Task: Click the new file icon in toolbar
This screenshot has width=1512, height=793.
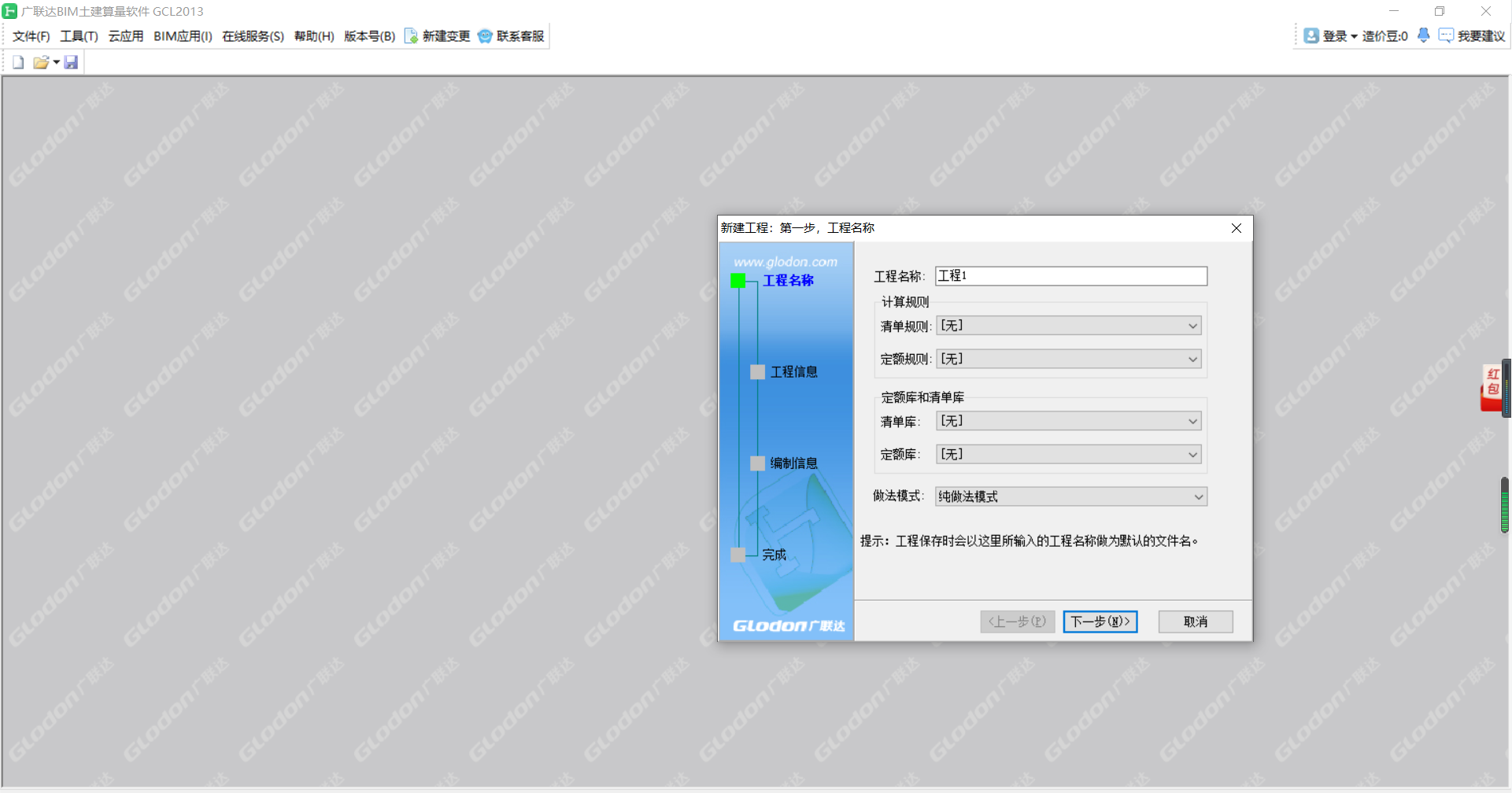Action: click(18, 62)
